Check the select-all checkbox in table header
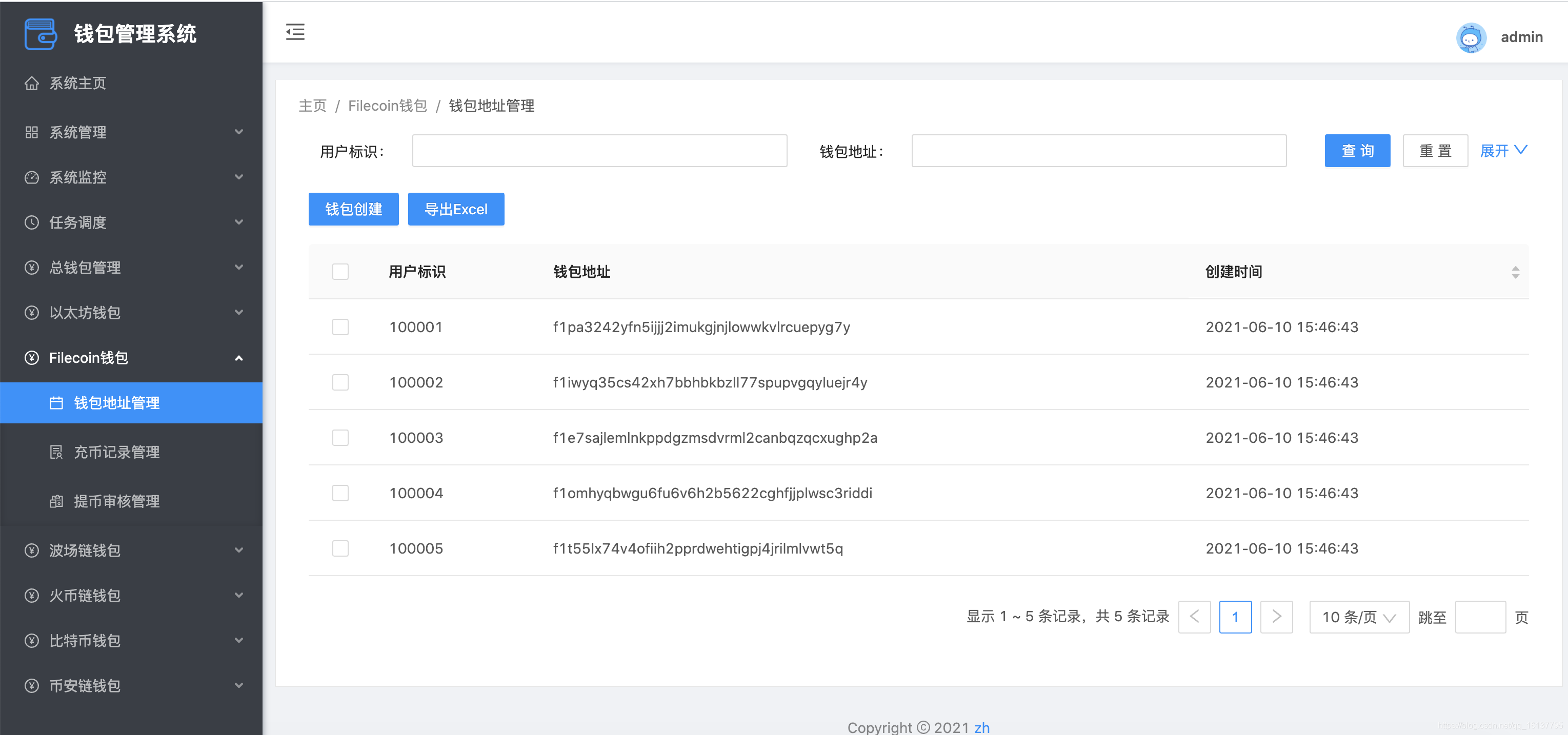 pyautogui.click(x=340, y=272)
